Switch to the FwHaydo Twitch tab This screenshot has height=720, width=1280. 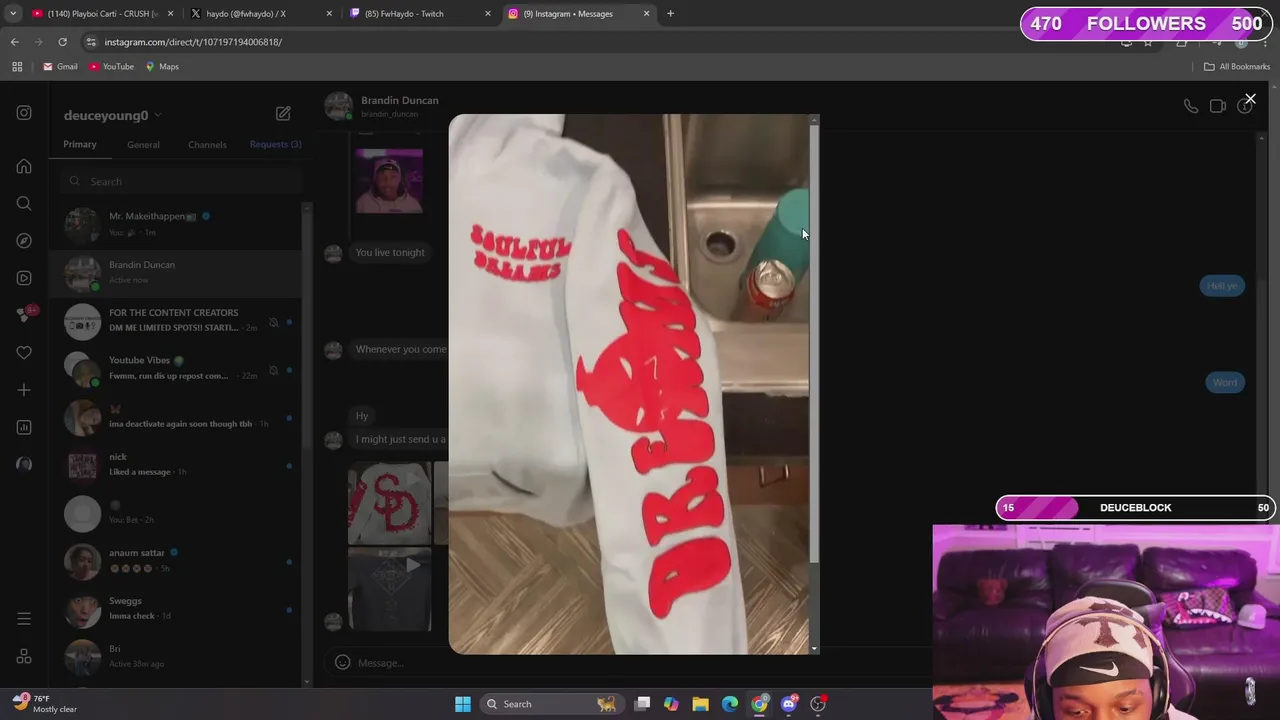[x=421, y=14]
